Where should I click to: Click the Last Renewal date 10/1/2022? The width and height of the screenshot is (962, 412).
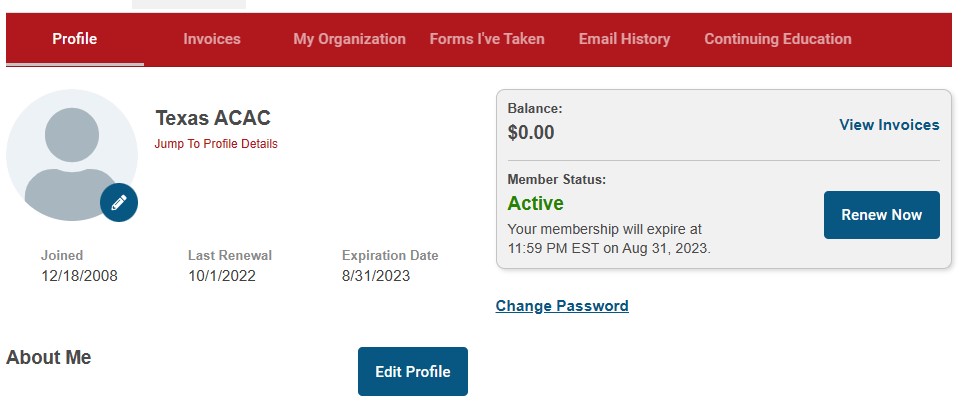click(221, 276)
